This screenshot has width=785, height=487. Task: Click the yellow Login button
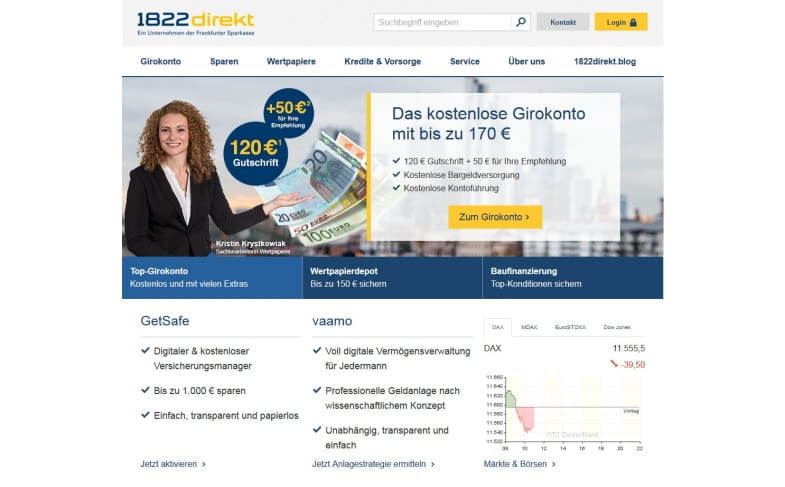(x=621, y=22)
